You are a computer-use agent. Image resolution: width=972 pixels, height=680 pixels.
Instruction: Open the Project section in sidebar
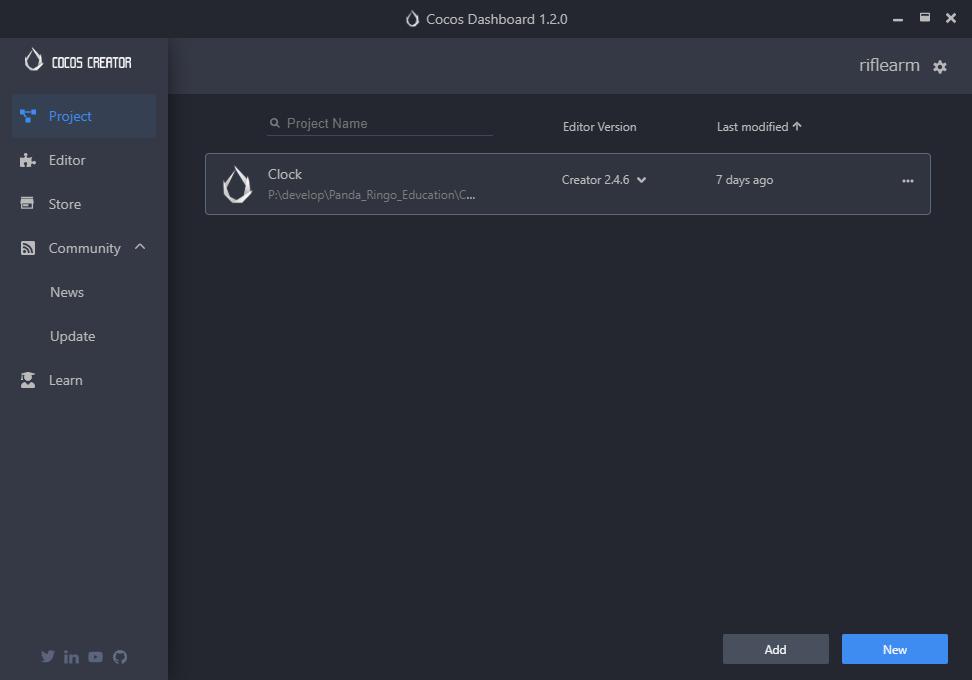84,116
